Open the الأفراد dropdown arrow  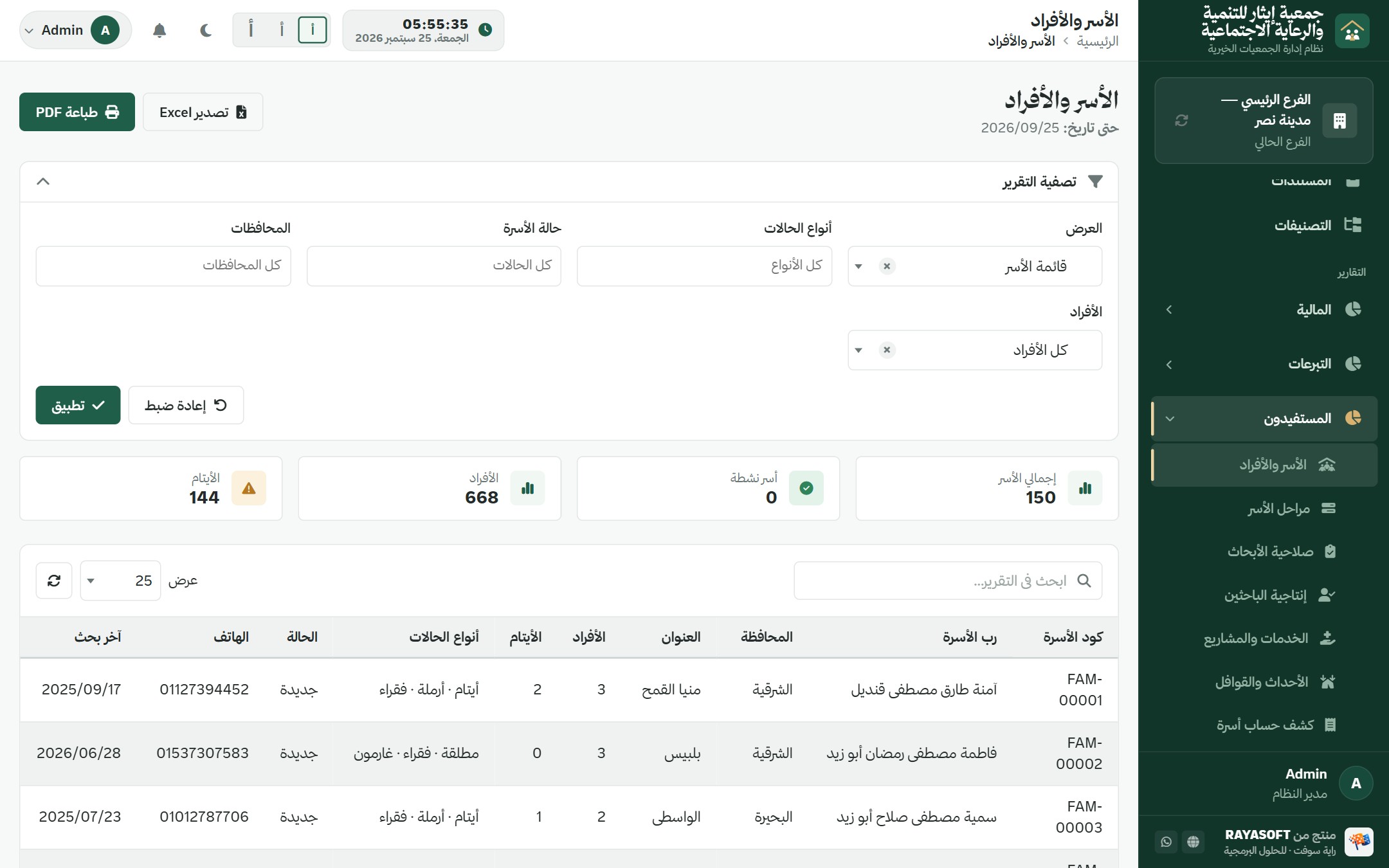pos(858,350)
